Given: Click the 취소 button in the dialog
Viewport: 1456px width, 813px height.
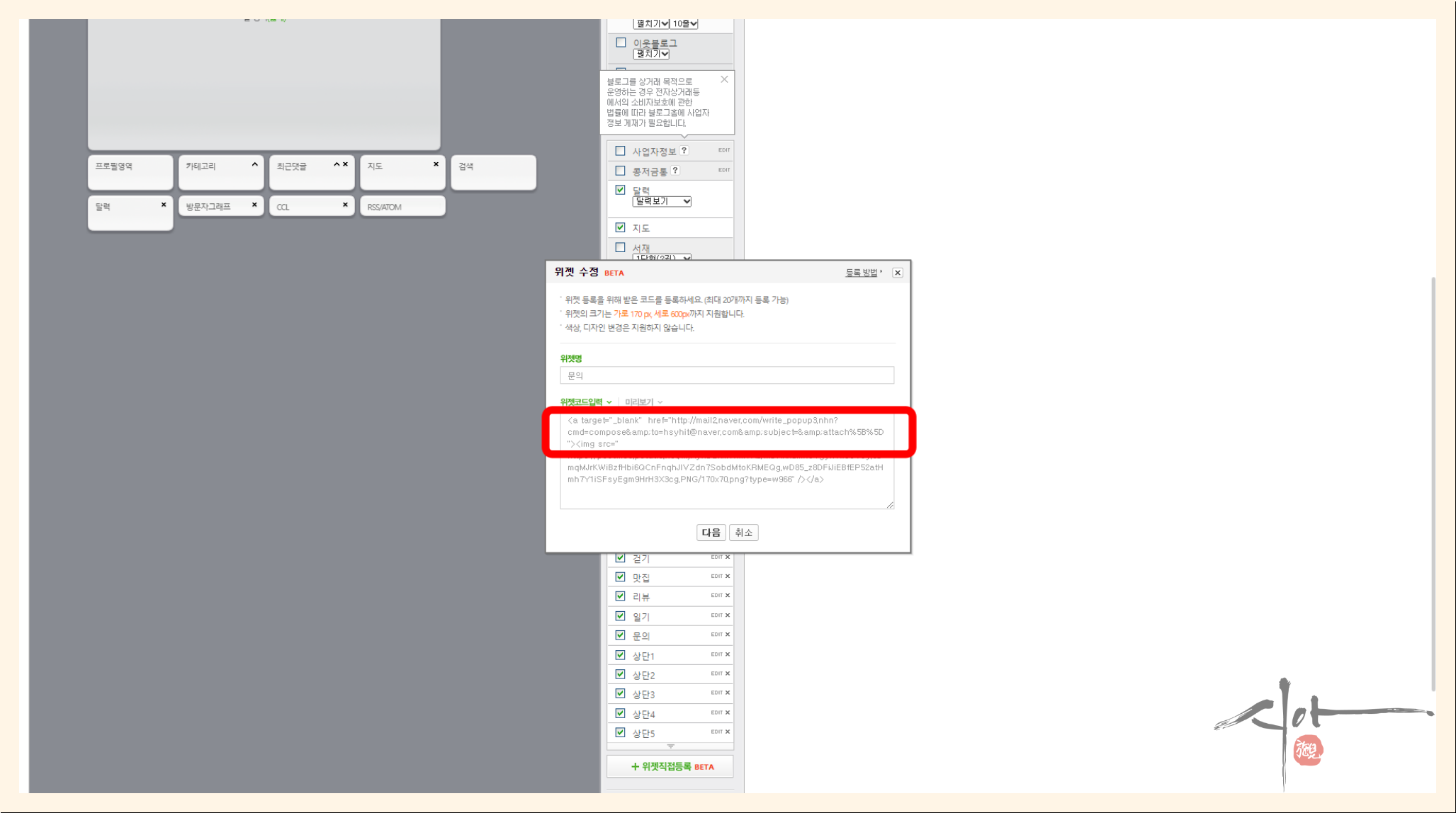Looking at the screenshot, I should point(743,533).
